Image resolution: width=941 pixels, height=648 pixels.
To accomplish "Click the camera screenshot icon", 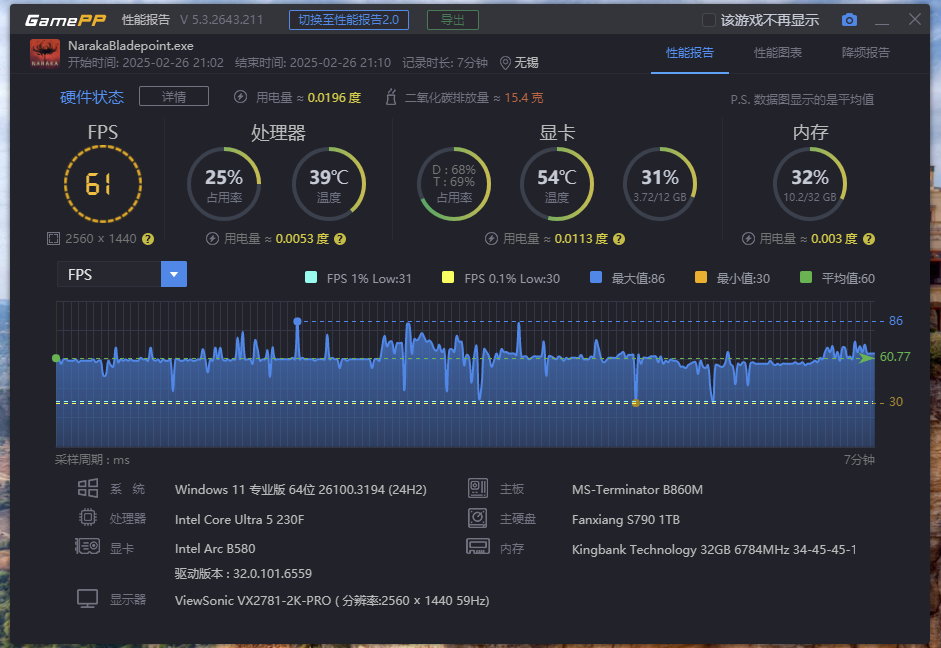I will (x=849, y=20).
